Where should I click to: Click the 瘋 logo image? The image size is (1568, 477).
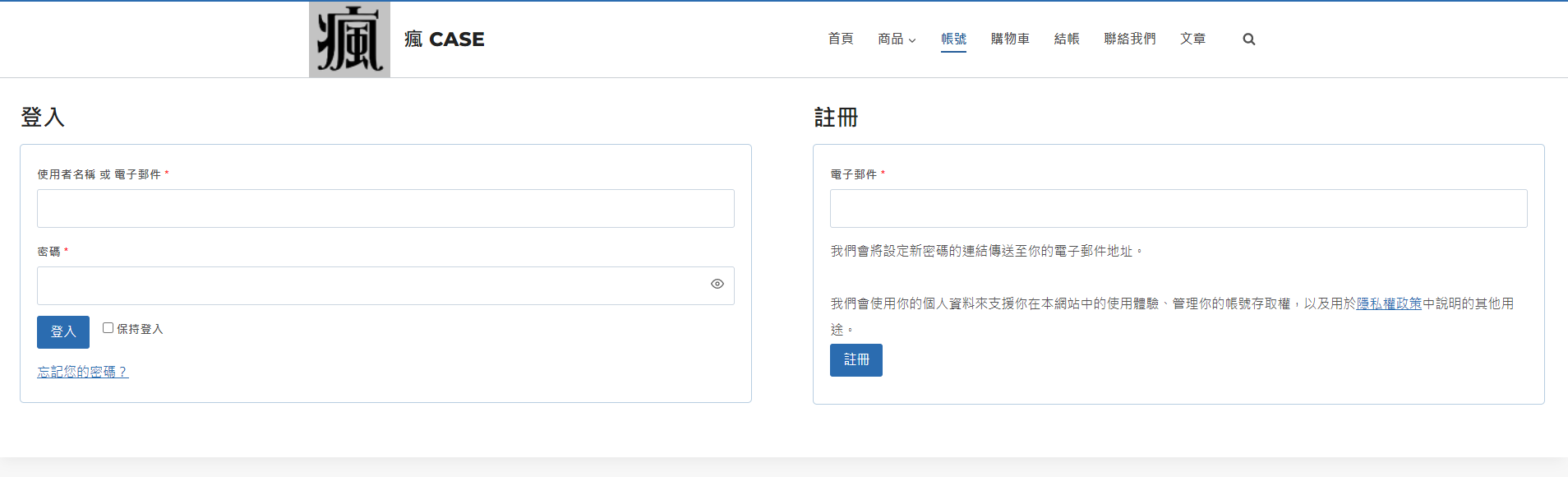coord(349,39)
